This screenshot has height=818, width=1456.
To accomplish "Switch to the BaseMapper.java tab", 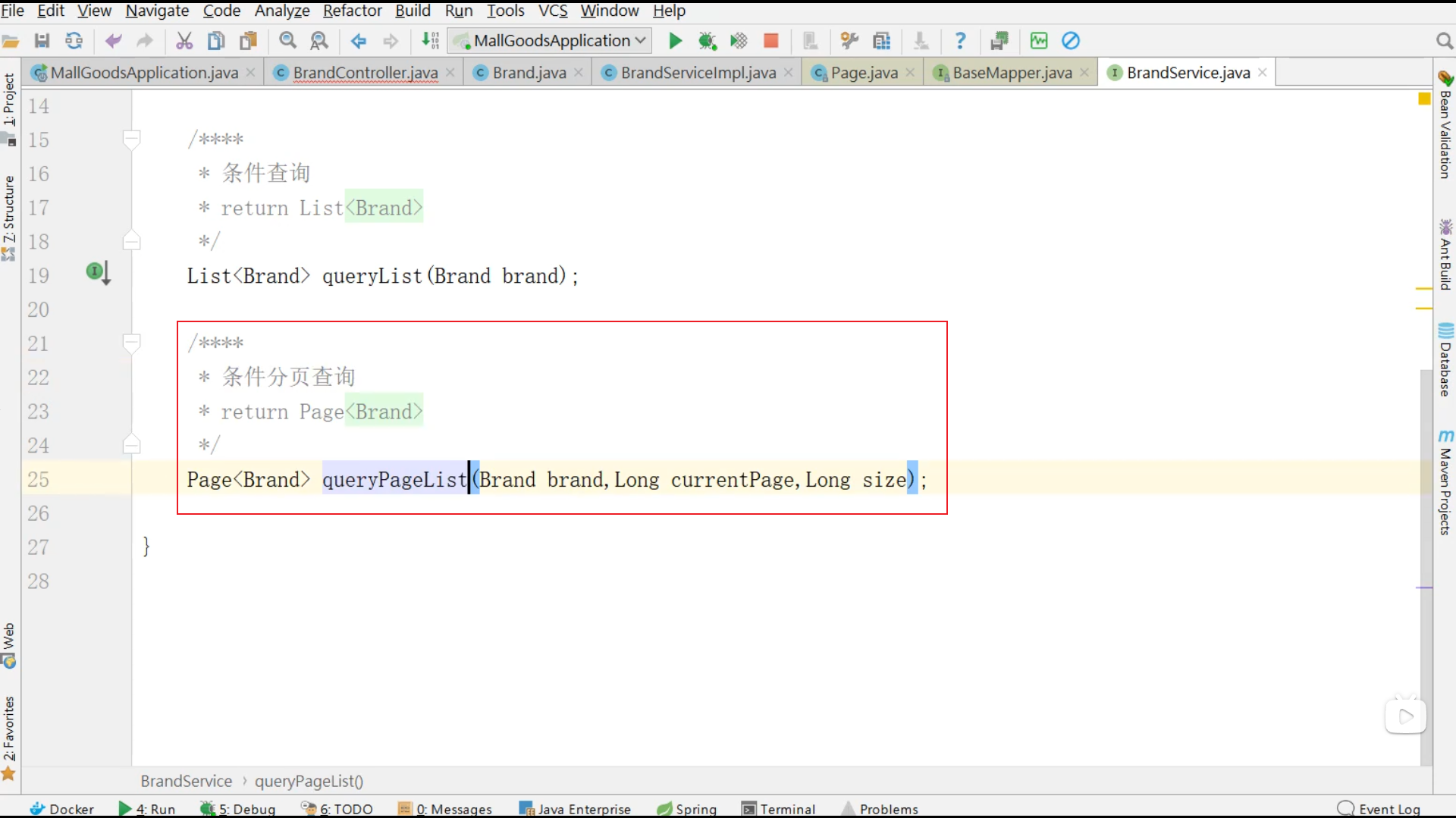I will pos(1012,73).
